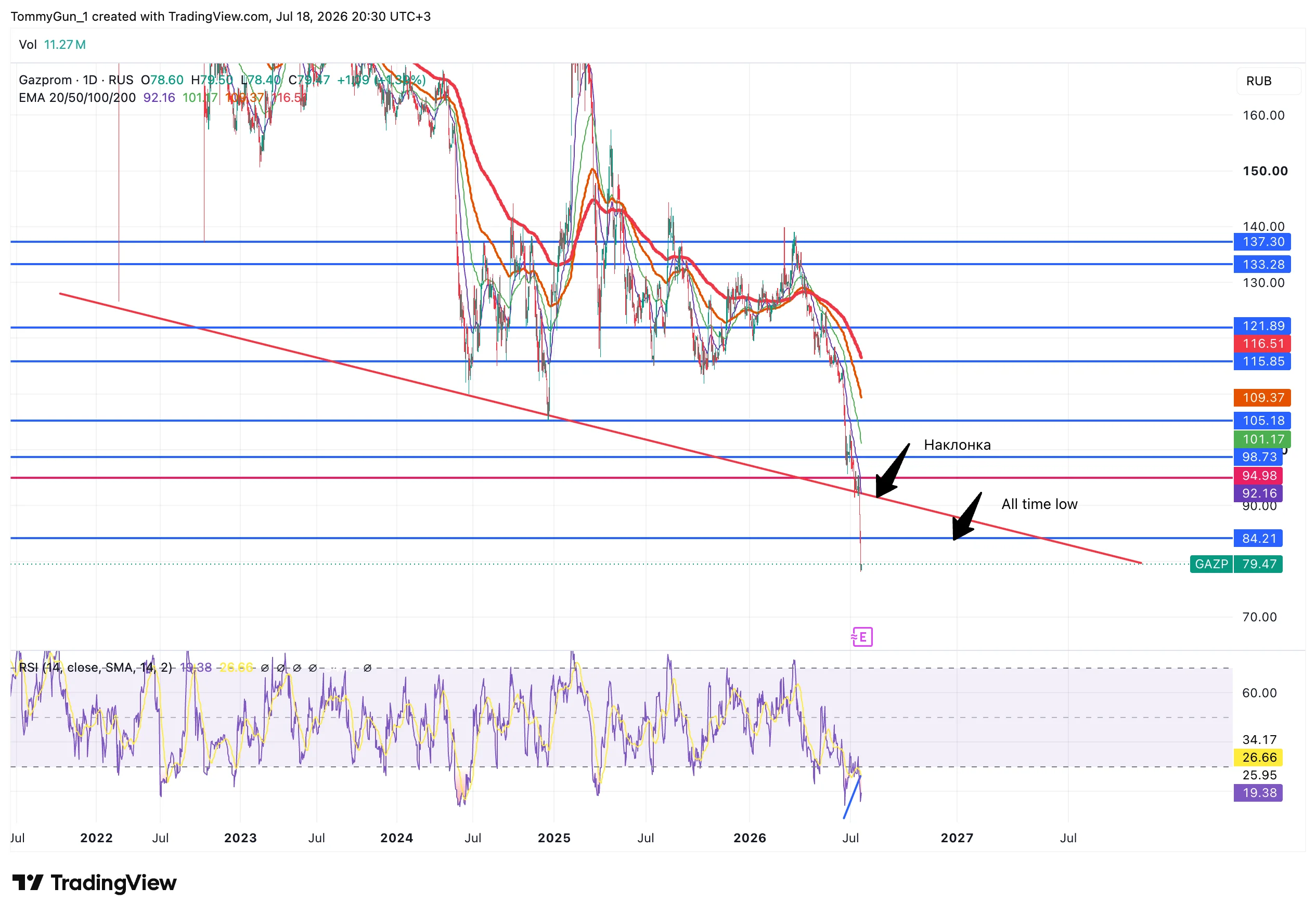
Task: Click the 98.73 blue price label
Action: pyautogui.click(x=1258, y=457)
